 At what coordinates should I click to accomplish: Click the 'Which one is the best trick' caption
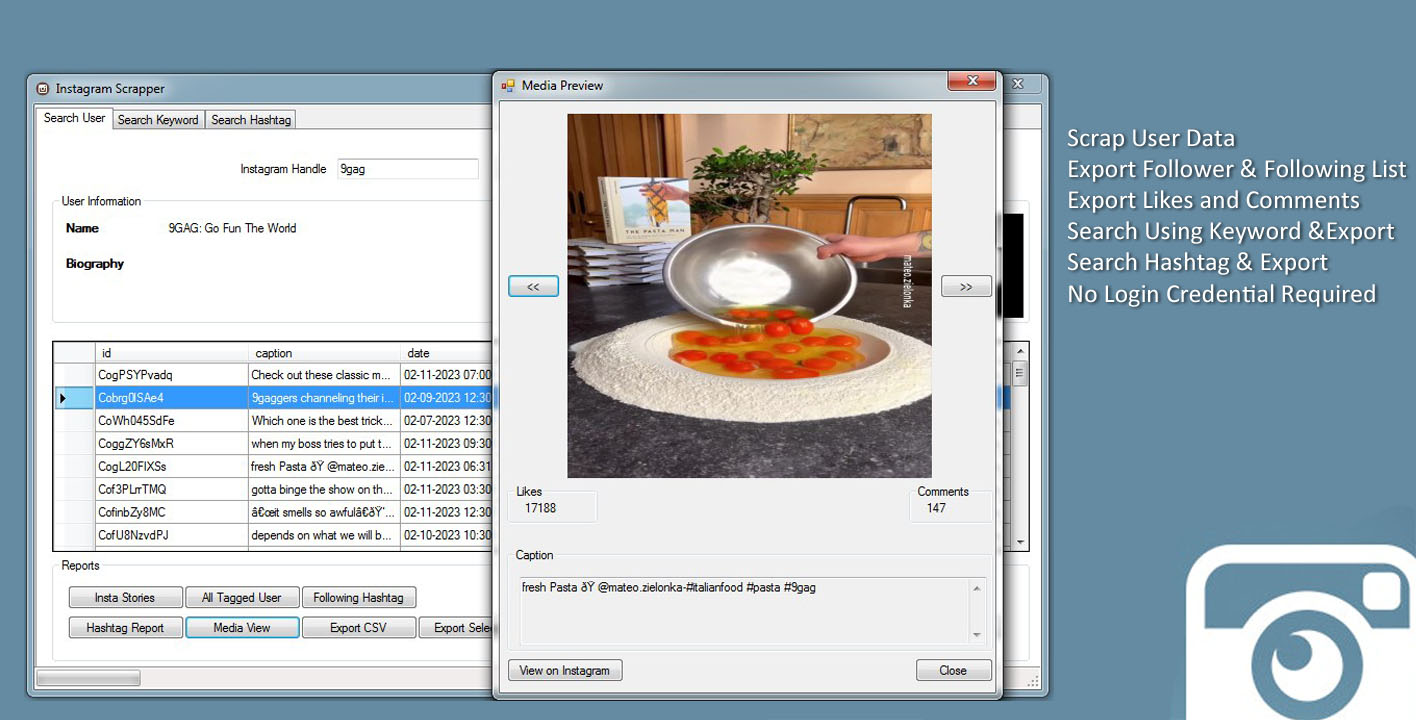[x=324, y=421]
